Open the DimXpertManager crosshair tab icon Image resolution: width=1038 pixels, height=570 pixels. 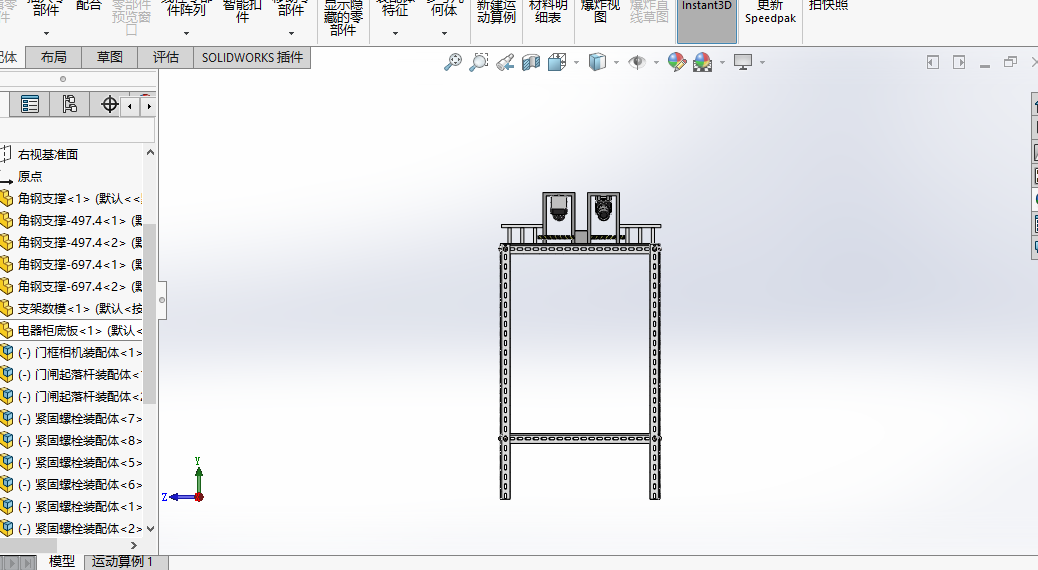109,105
